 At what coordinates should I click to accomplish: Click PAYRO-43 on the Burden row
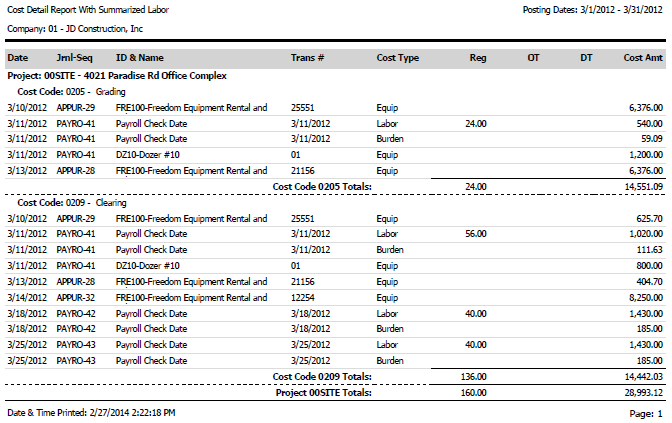pyautogui.click(x=76, y=361)
